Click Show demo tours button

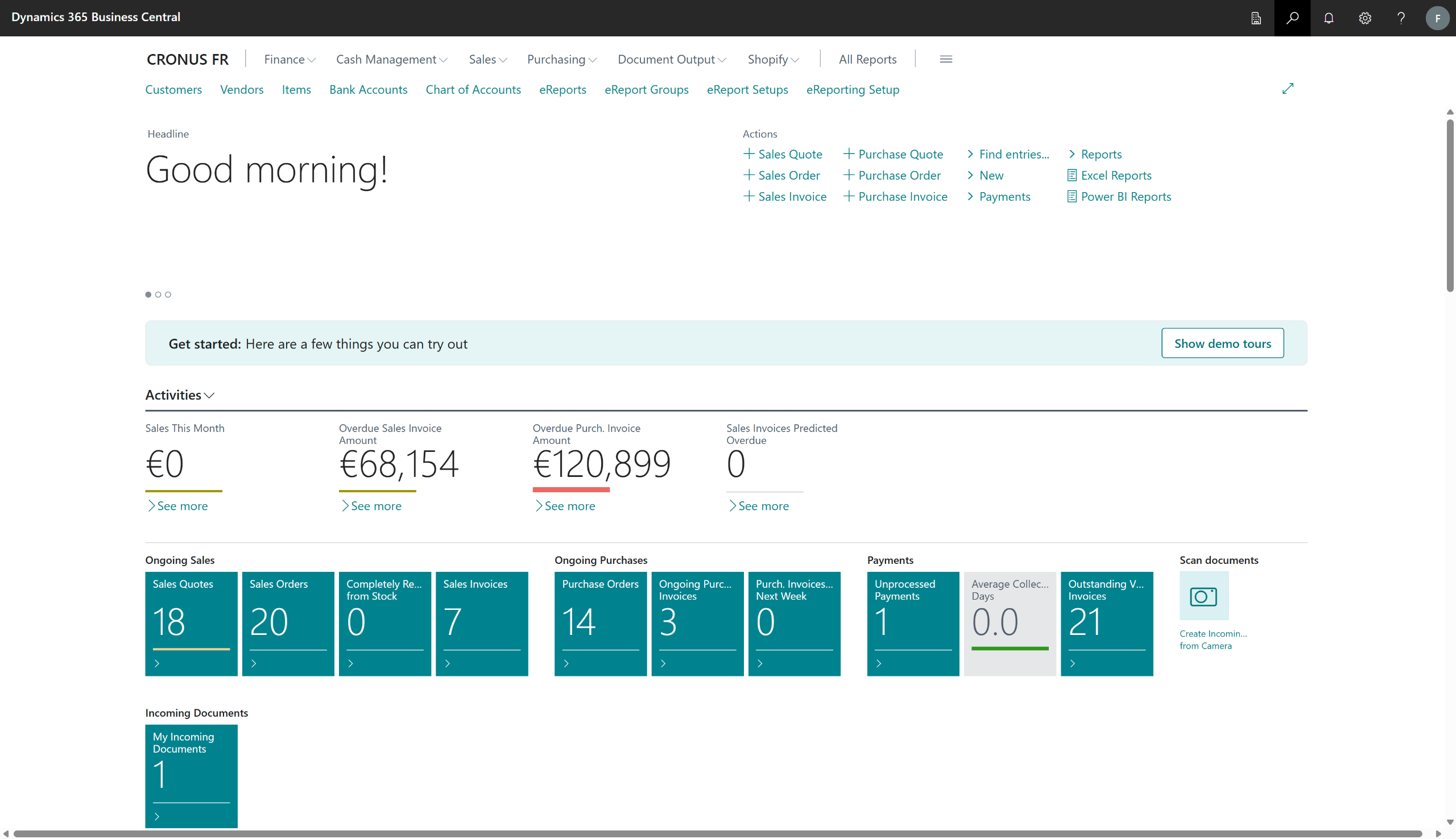pyautogui.click(x=1223, y=343)
